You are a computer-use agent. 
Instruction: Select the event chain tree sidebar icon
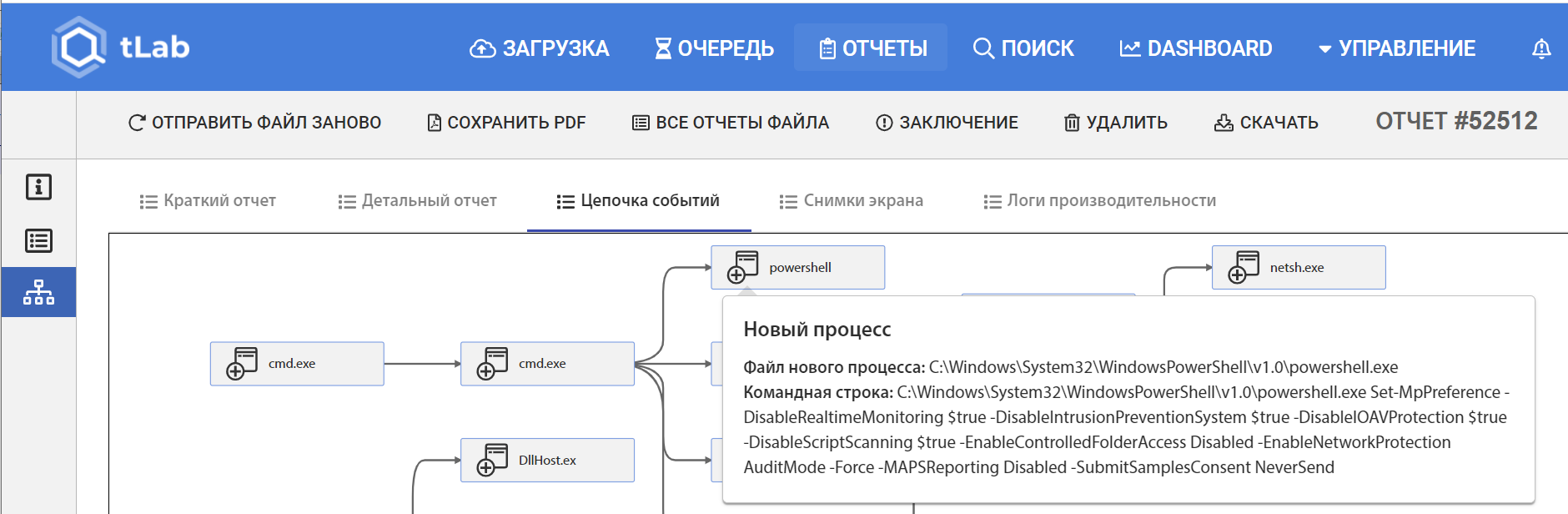tap(38, 292)
